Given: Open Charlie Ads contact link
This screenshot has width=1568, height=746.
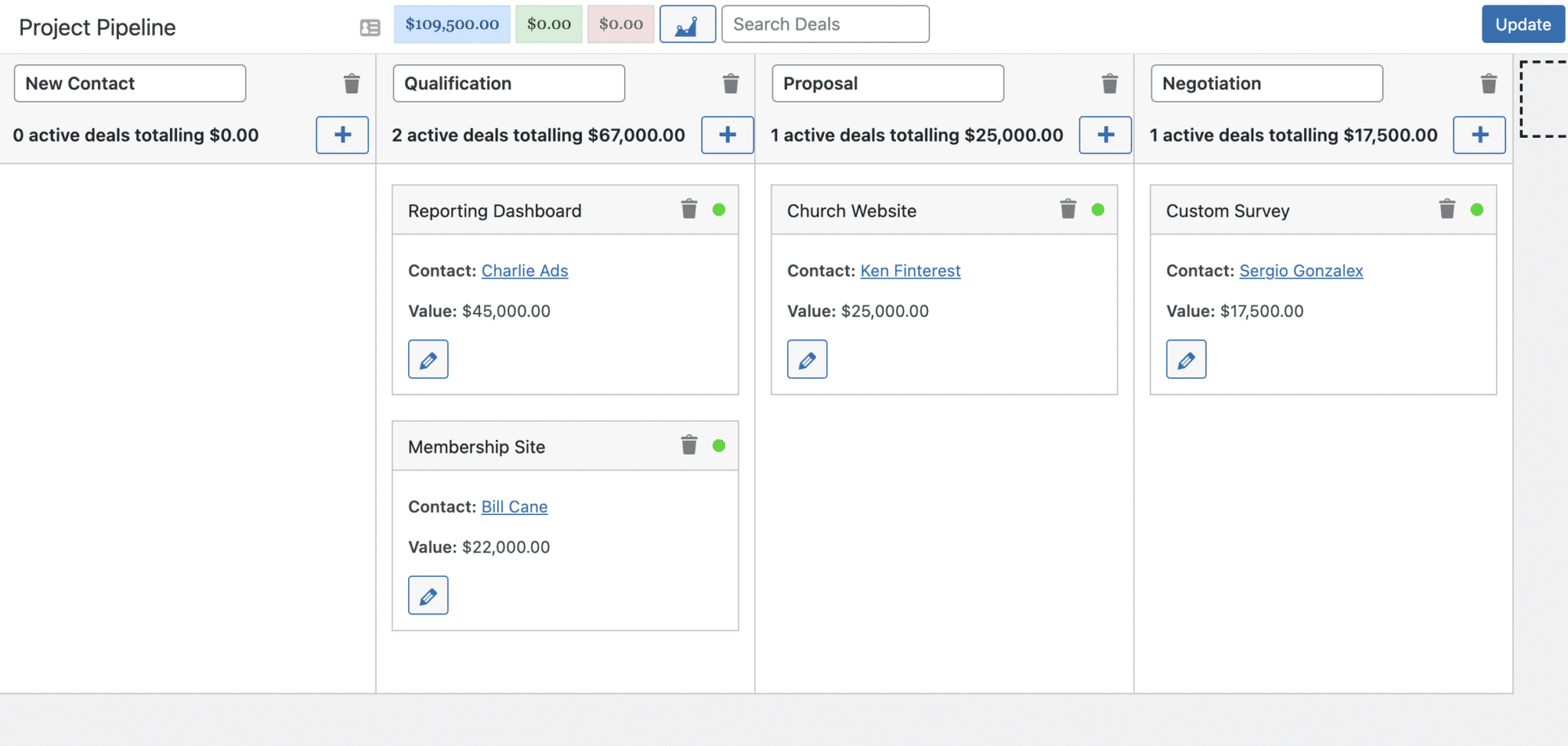Looking at the screenshot, I should [x=524, y=271].
